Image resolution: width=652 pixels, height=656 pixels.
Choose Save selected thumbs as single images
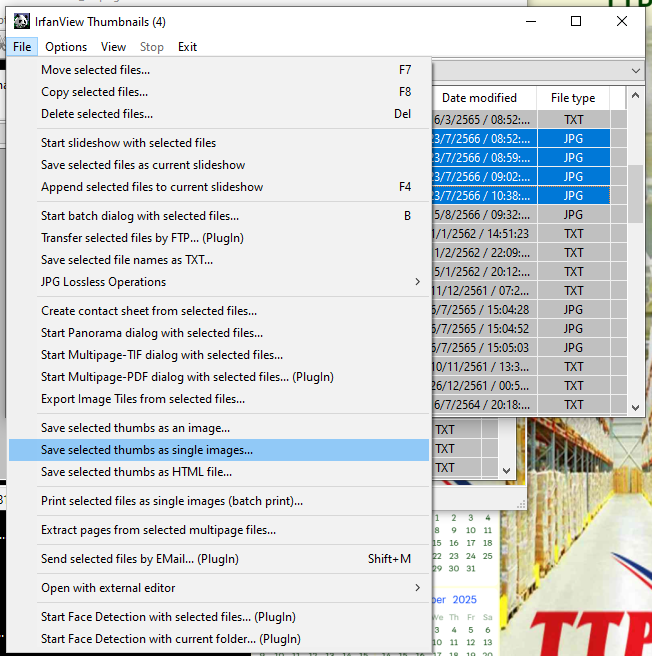[x=146, y=450]
